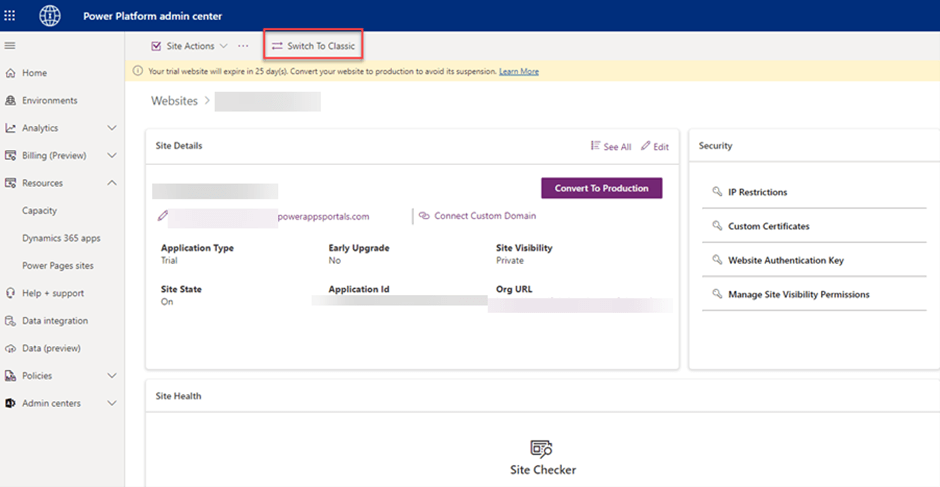Click Websites in the breadcrumb
The height and width of the screenshot is (487, 940).
[174, 101]
